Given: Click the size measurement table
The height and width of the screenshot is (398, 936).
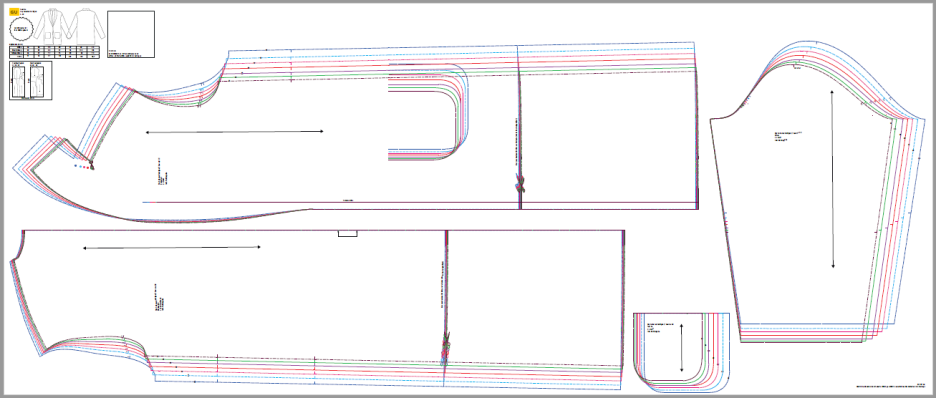Looking at the screenshot, I should (x=54, y=52).
